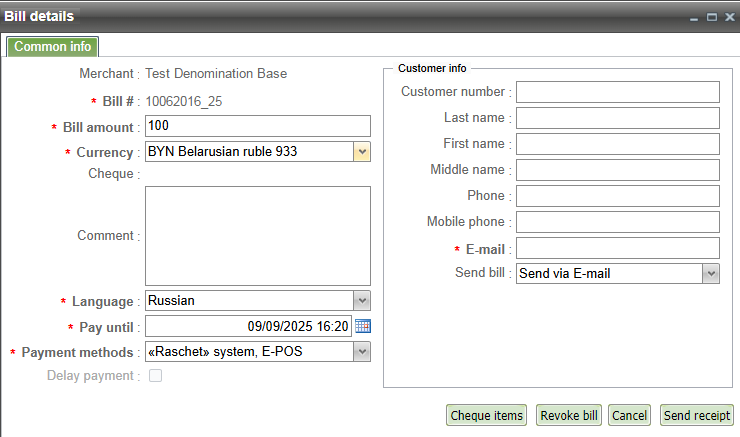Expand the Payment methods dropdown
The image size is (740, 437).
click(x=362, y=352)
